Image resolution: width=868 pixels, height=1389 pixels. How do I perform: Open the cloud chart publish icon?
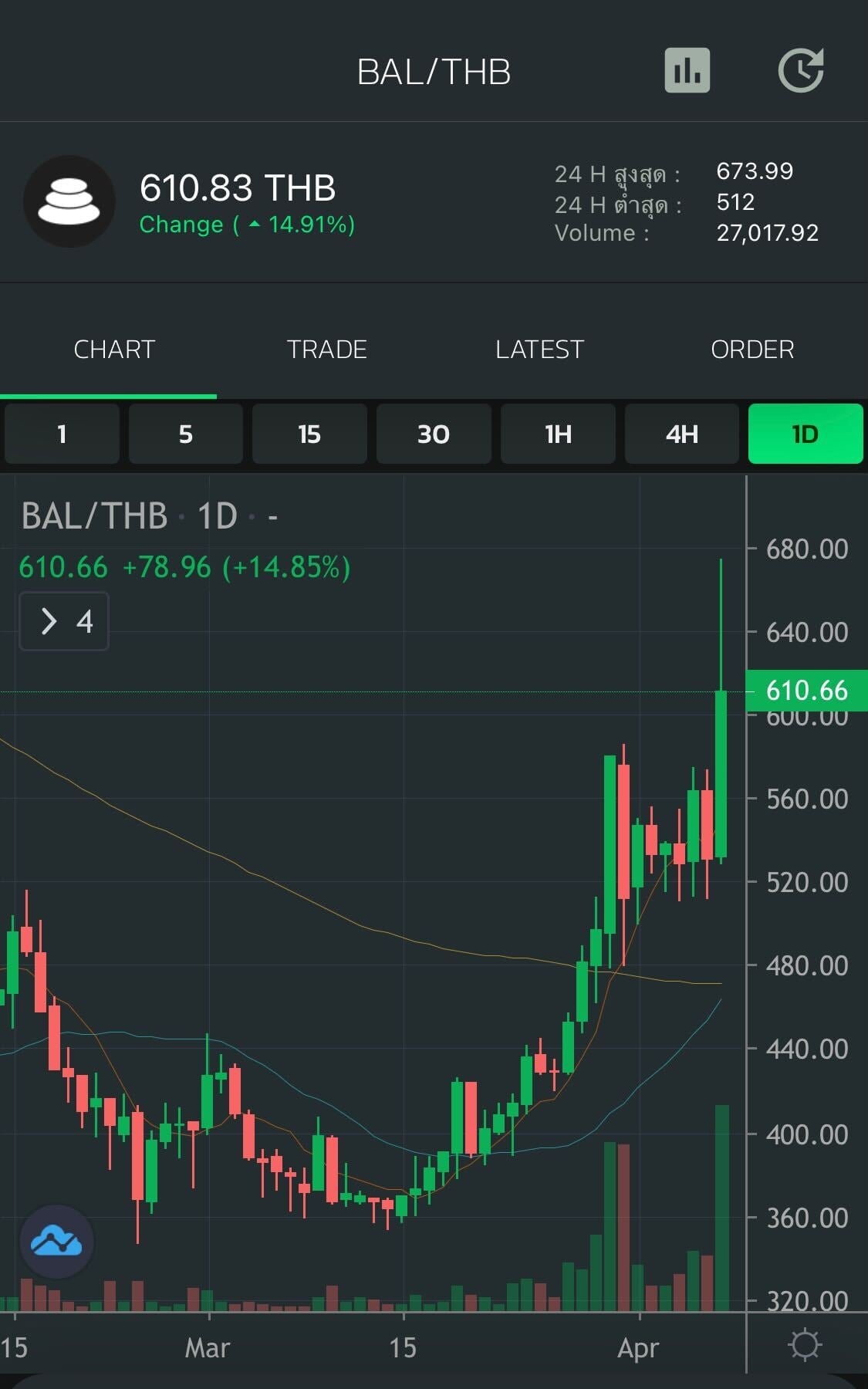[56, 1242]
